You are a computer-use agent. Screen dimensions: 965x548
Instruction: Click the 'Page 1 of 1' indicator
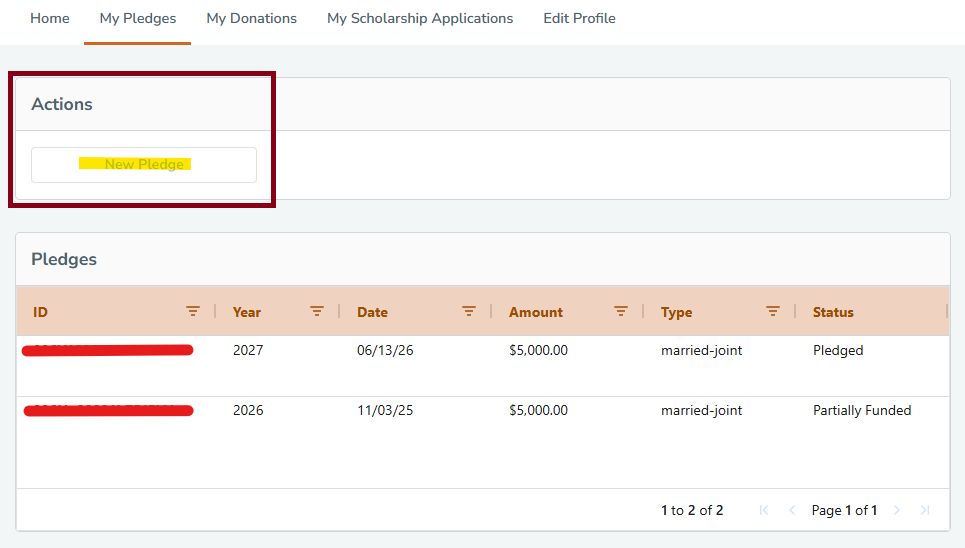coord(844,510)
